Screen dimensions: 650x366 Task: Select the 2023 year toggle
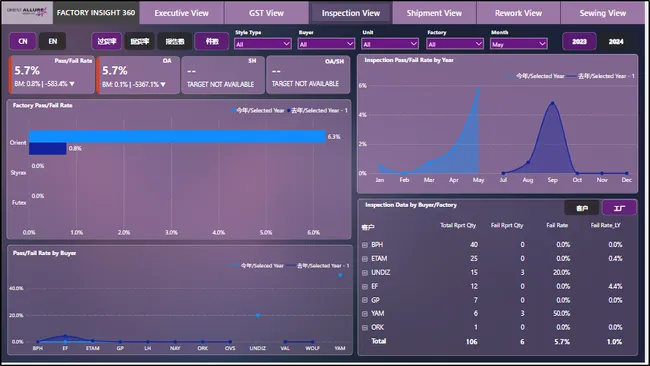[x=579, y=41]
